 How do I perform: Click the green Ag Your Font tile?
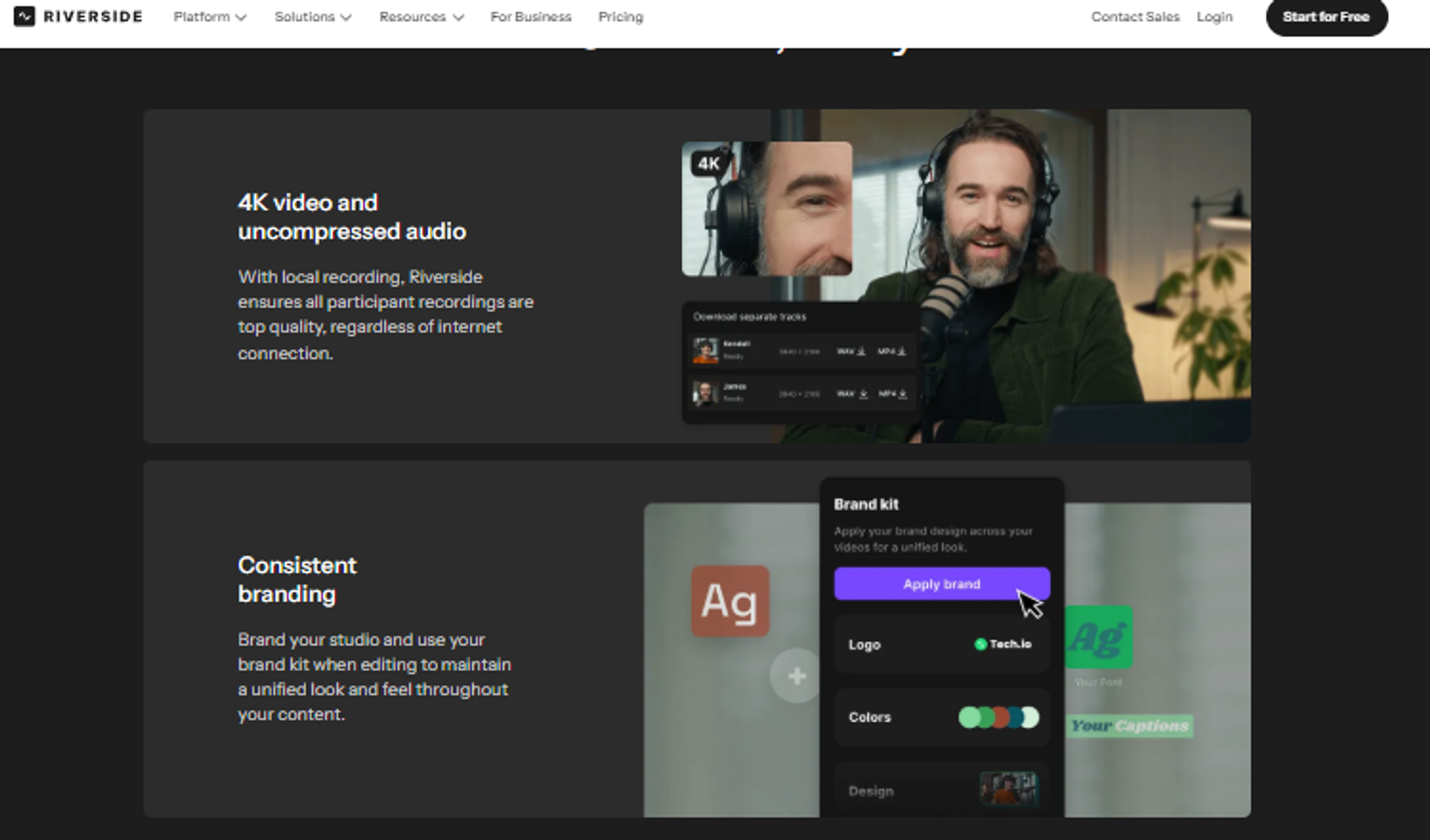[1099, 637]
